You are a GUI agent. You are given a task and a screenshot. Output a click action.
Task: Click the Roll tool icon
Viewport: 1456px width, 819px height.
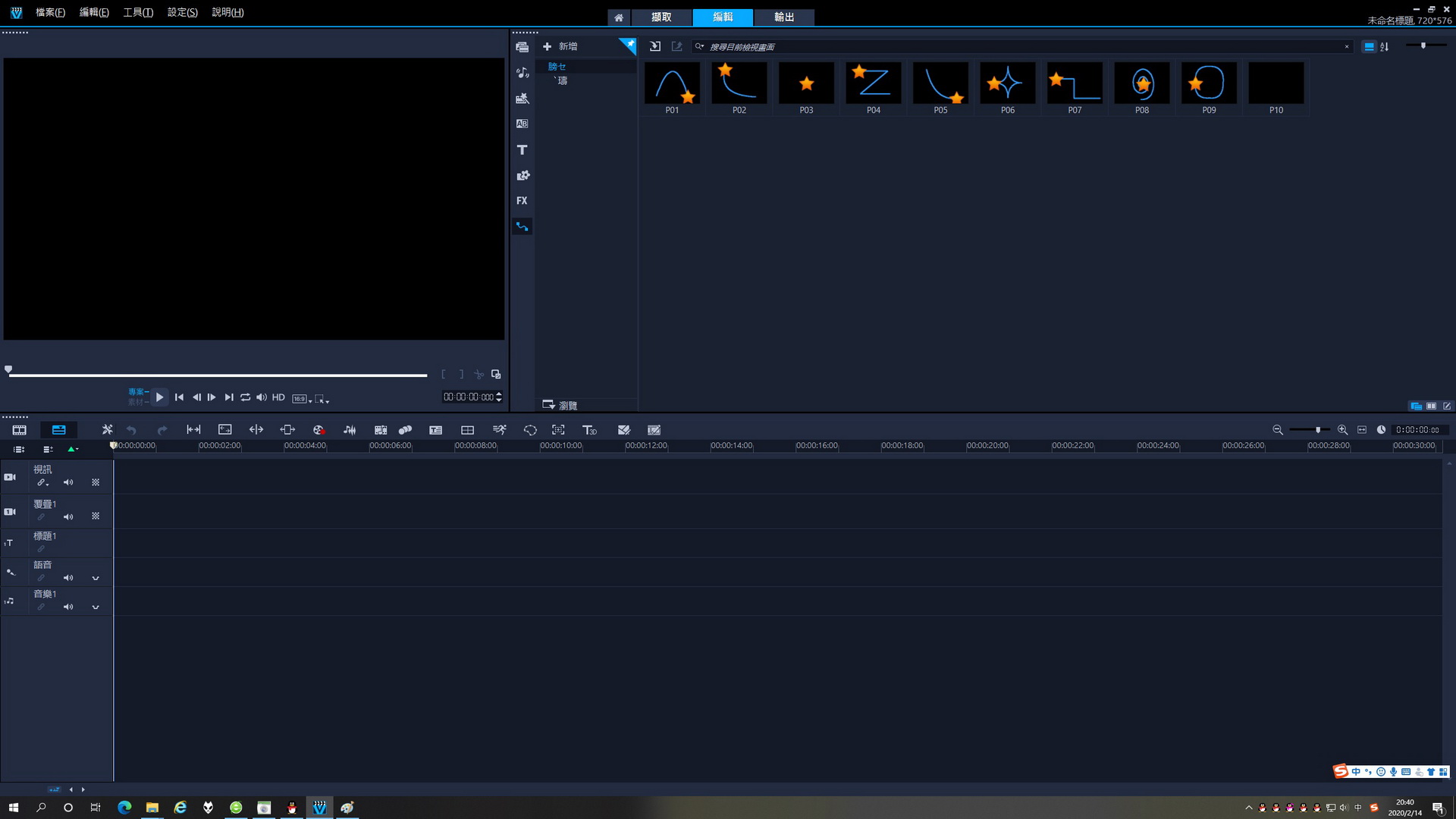256,430
